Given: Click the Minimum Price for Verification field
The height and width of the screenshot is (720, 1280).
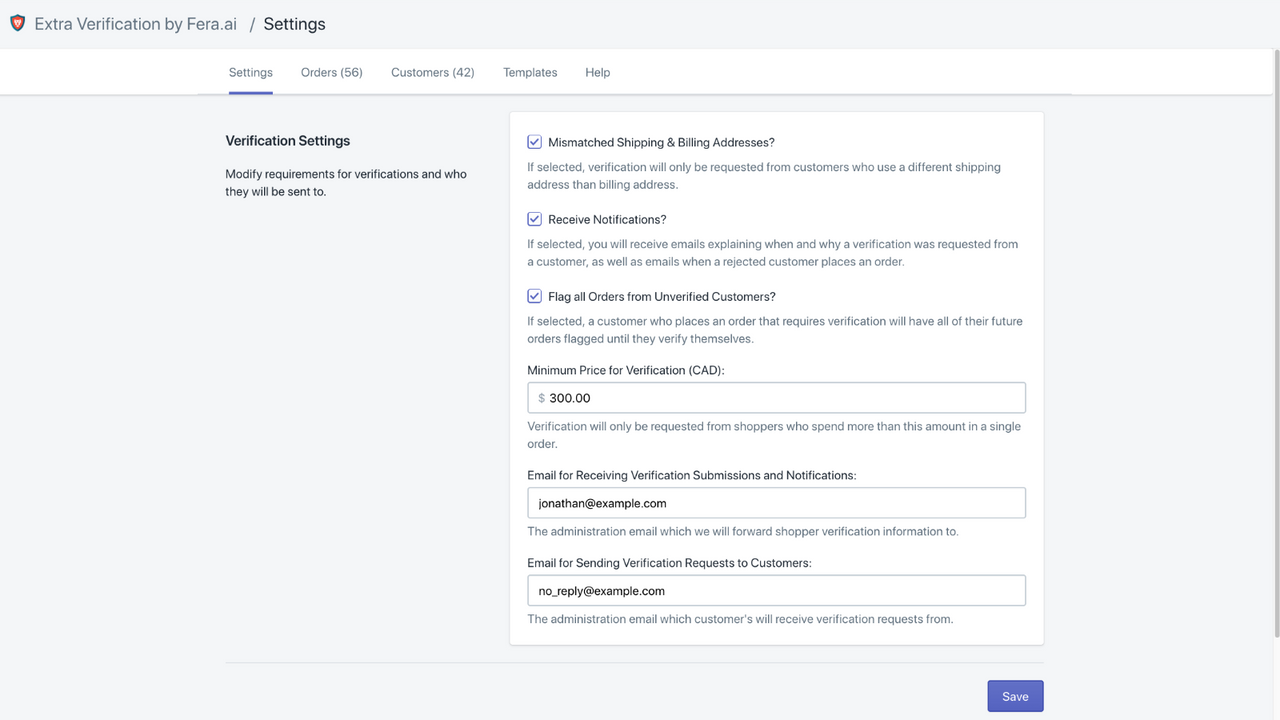Looking at the screenshot, I should [777, 398].
